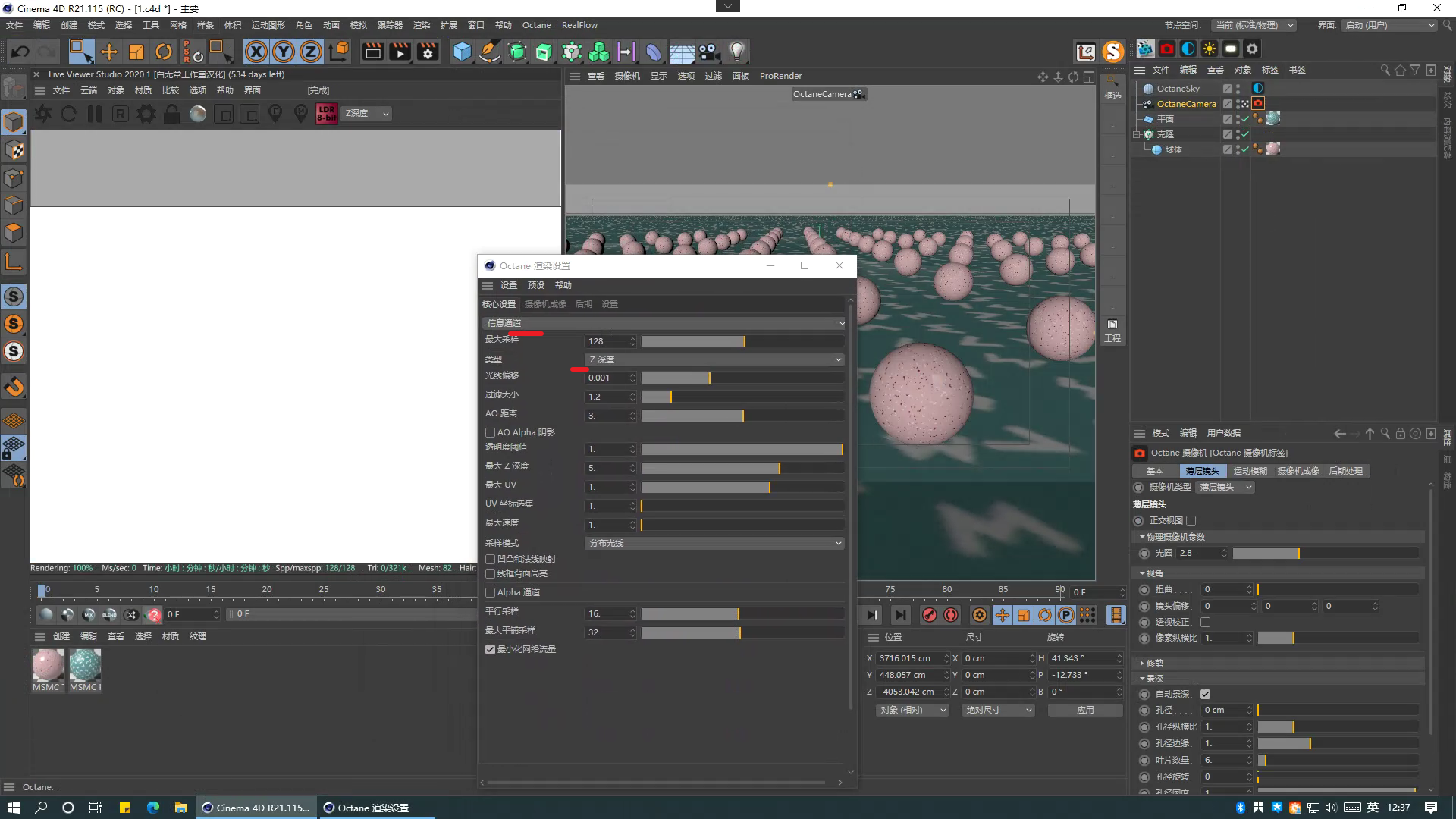
Task: Open the 对象 (相对) coordinate dropdown
Action: 912,711
